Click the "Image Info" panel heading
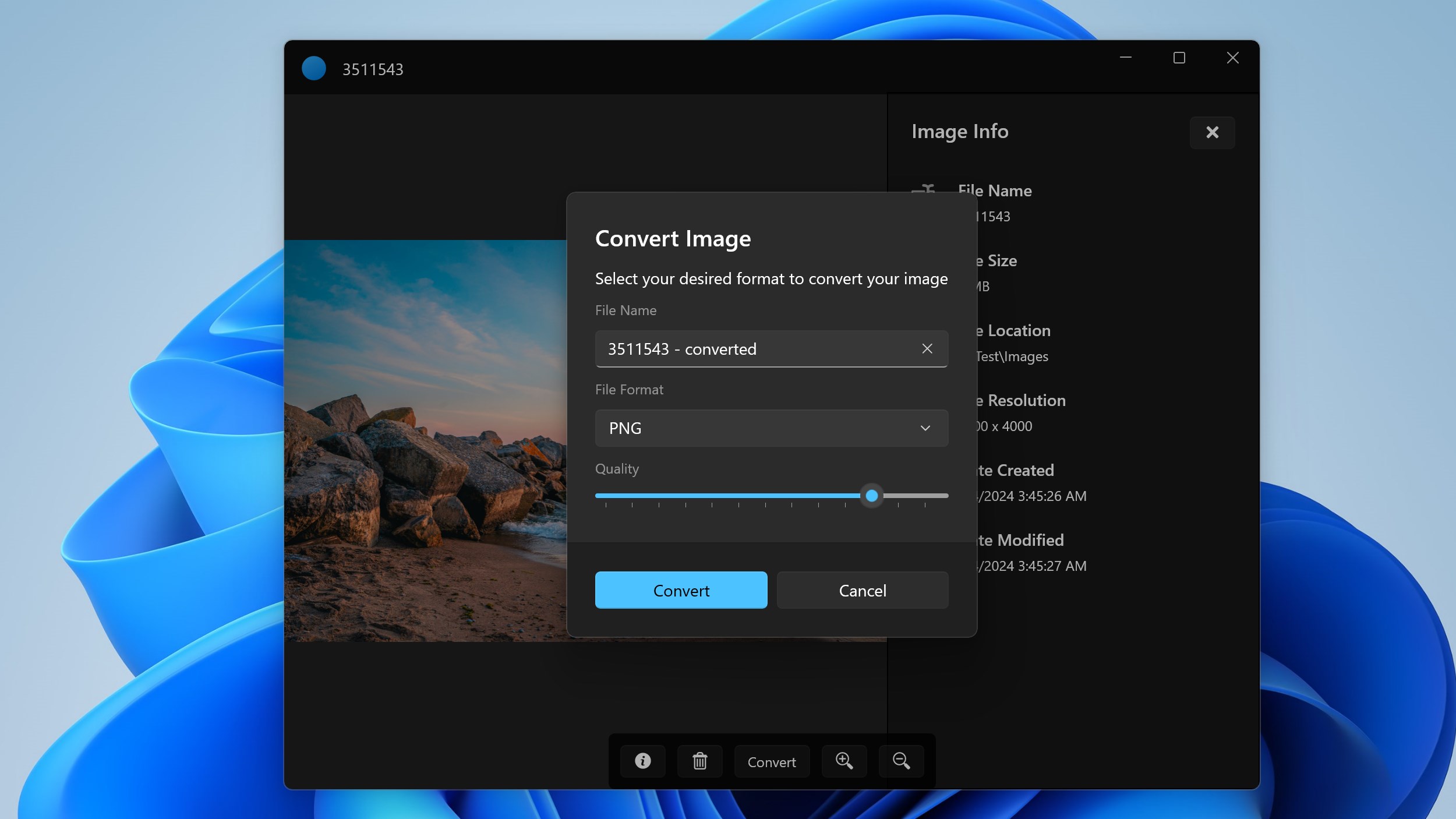The image size is (1456, 819). tap(960, 132)
